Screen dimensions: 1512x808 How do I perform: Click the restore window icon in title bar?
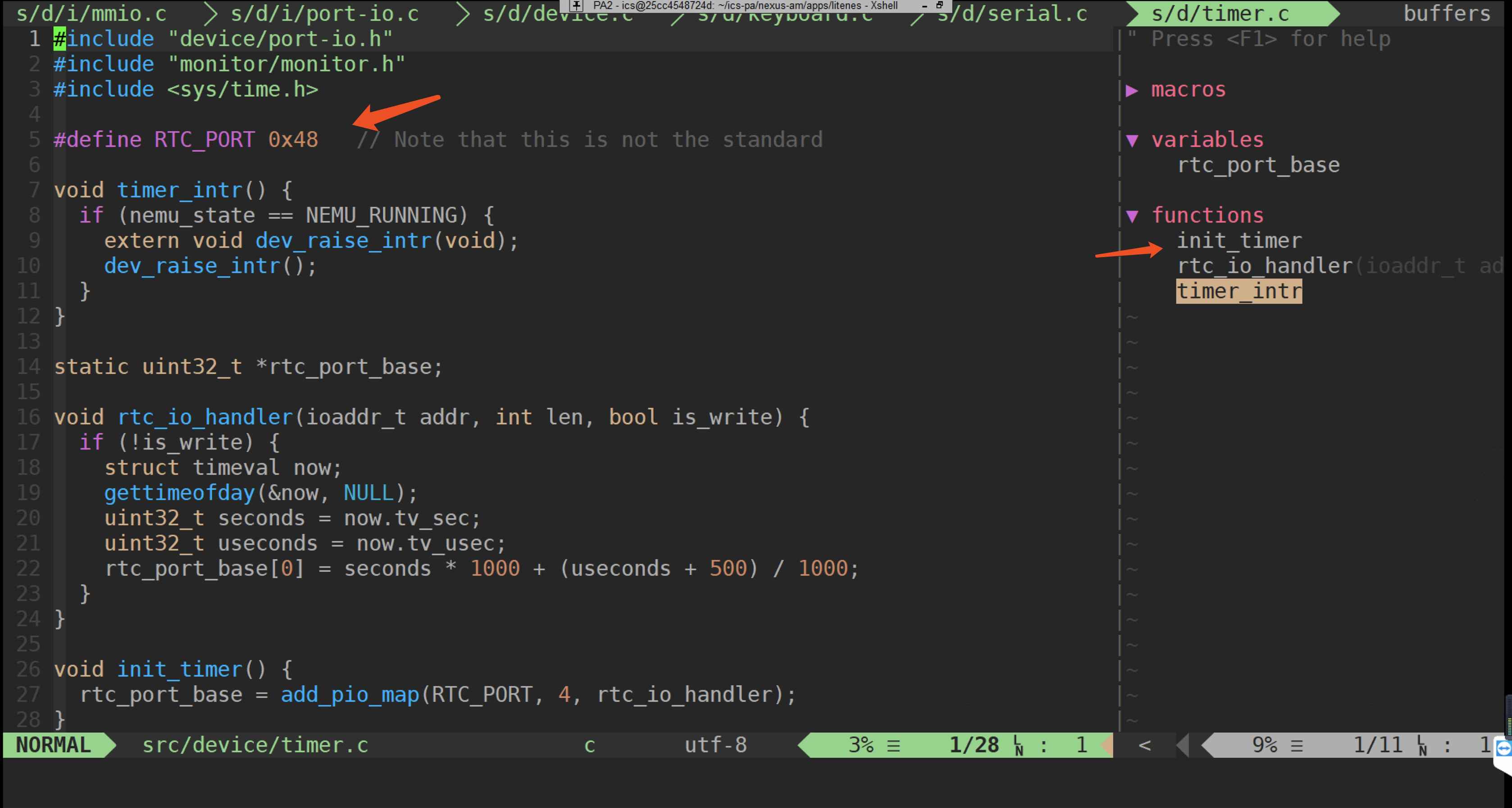[x=940, y=5]
